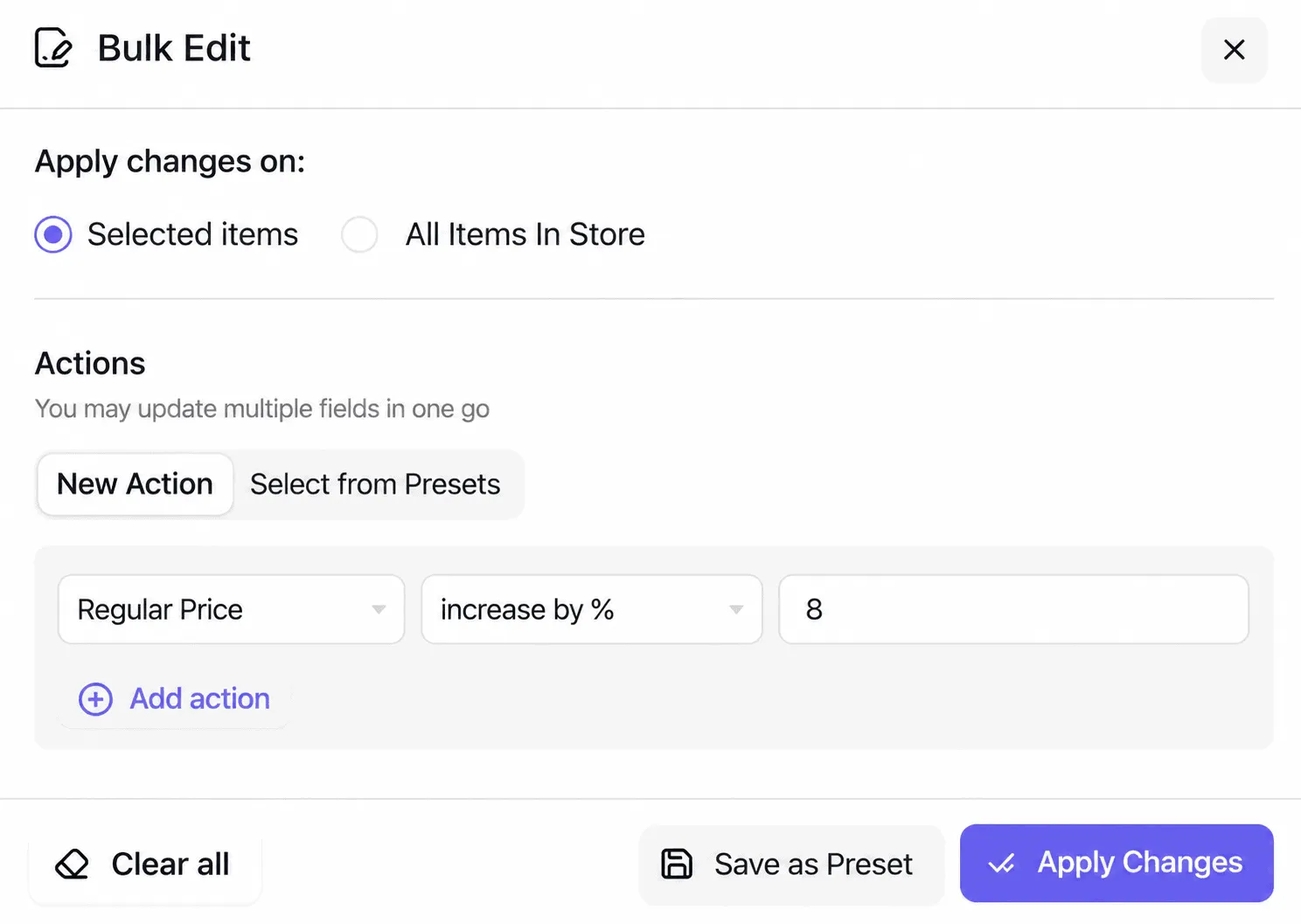Click Clear all button
Image resolution: width=1301 pixels, height=924 pixels.
pos(144,865)
